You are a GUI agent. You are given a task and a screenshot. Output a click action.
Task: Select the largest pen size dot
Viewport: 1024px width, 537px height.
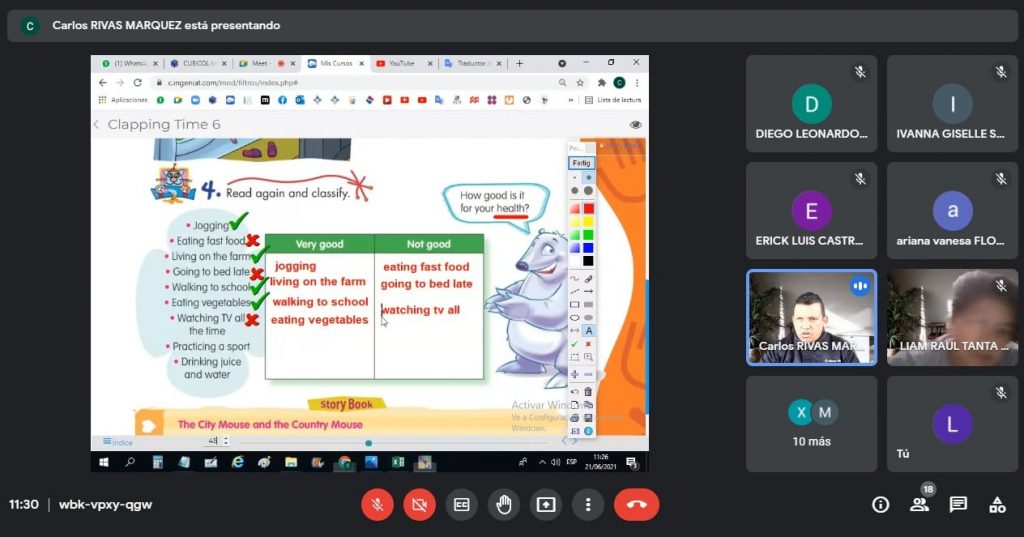pyautogui.click(x=588, y=190)
